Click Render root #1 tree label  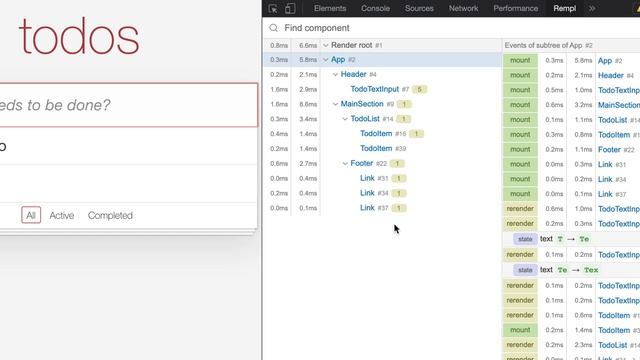coord(356,45)
